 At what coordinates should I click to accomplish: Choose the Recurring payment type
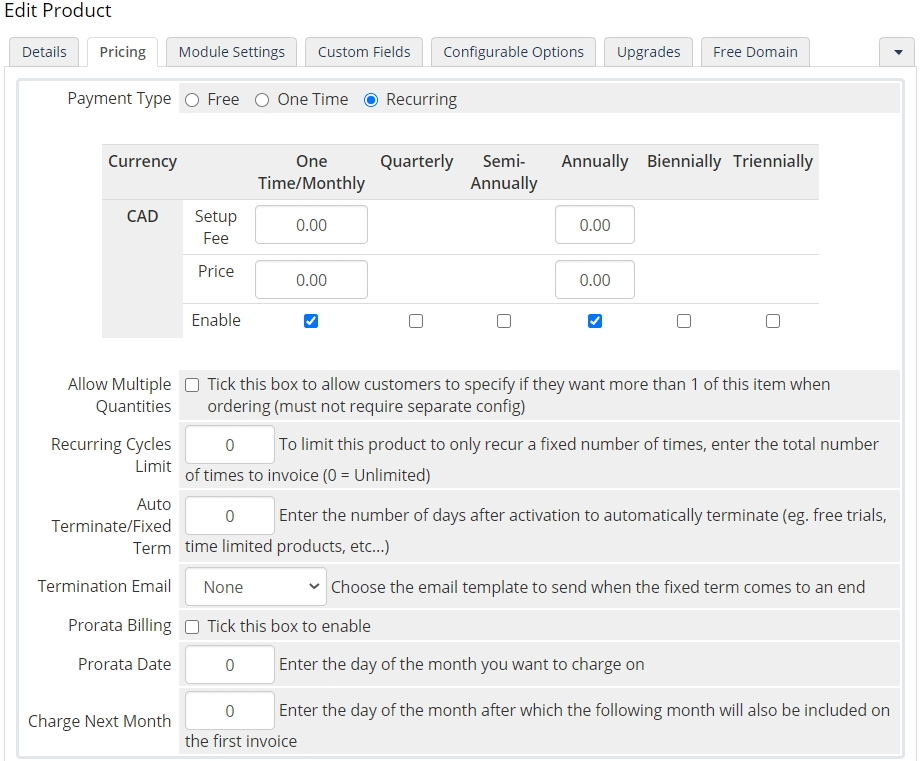pos(371,100)
